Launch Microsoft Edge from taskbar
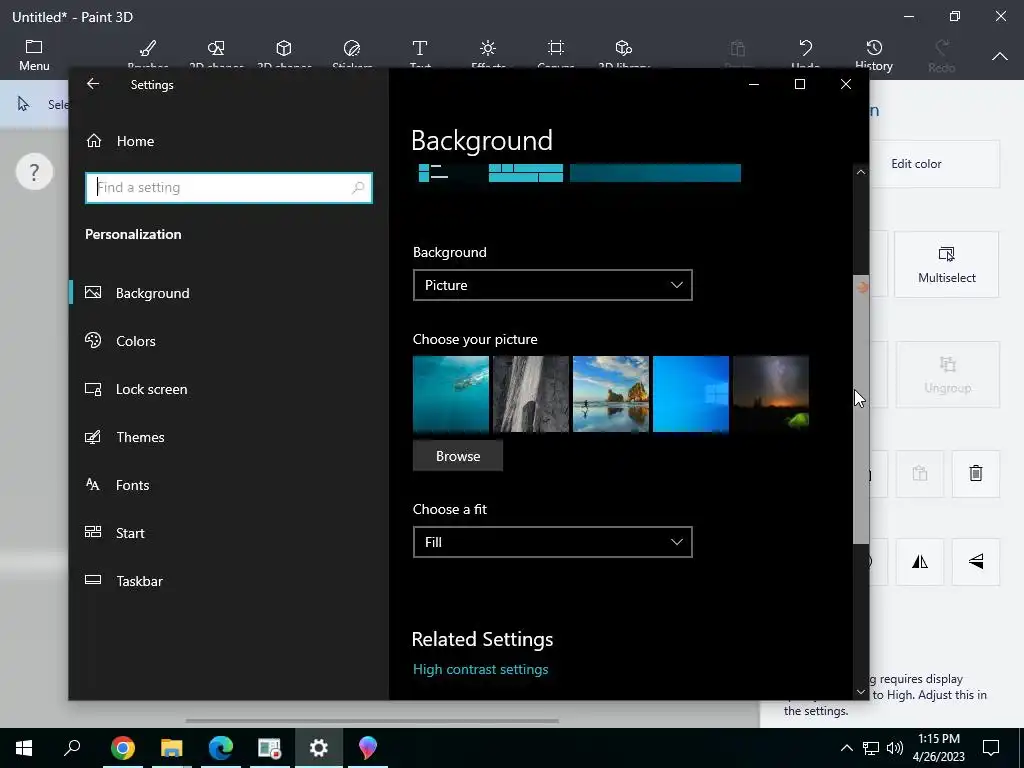Screen dimensions: 1024x768 click(x=221, y=748)
